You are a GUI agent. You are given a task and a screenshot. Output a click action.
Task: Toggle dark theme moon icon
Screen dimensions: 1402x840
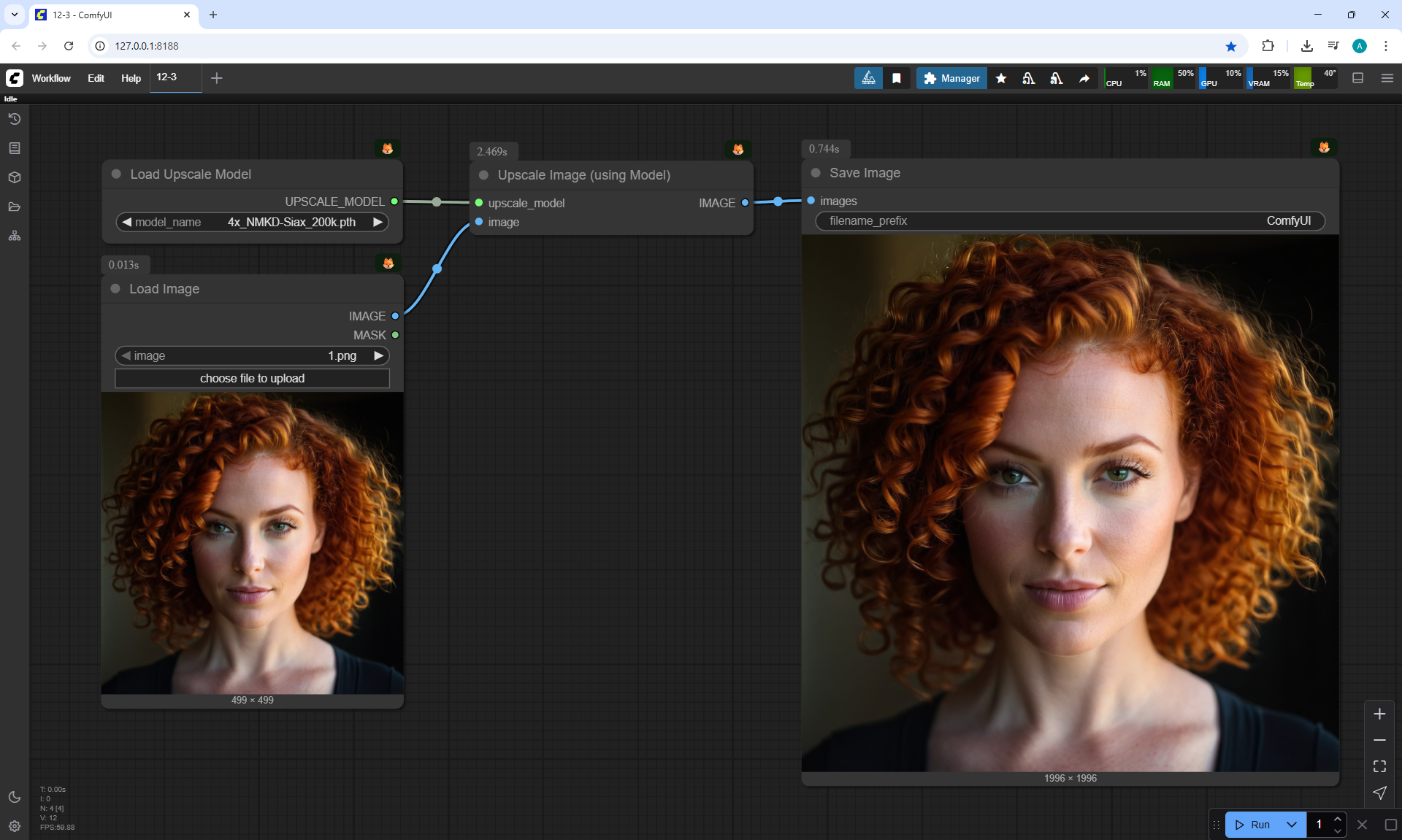(15, 797)
